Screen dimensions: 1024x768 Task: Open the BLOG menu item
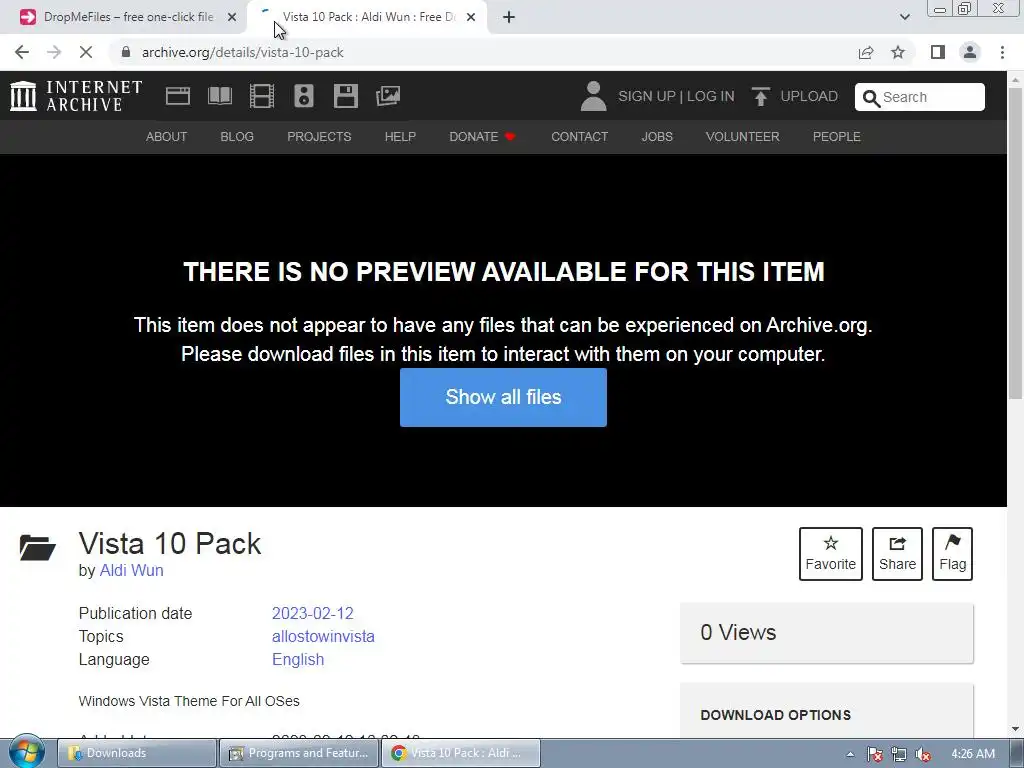coord(237,136)
